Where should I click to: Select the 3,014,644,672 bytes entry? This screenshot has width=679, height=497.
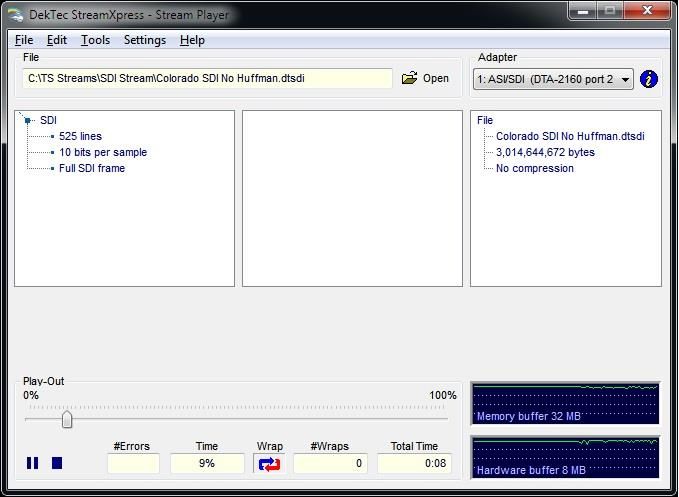[545, 152]
